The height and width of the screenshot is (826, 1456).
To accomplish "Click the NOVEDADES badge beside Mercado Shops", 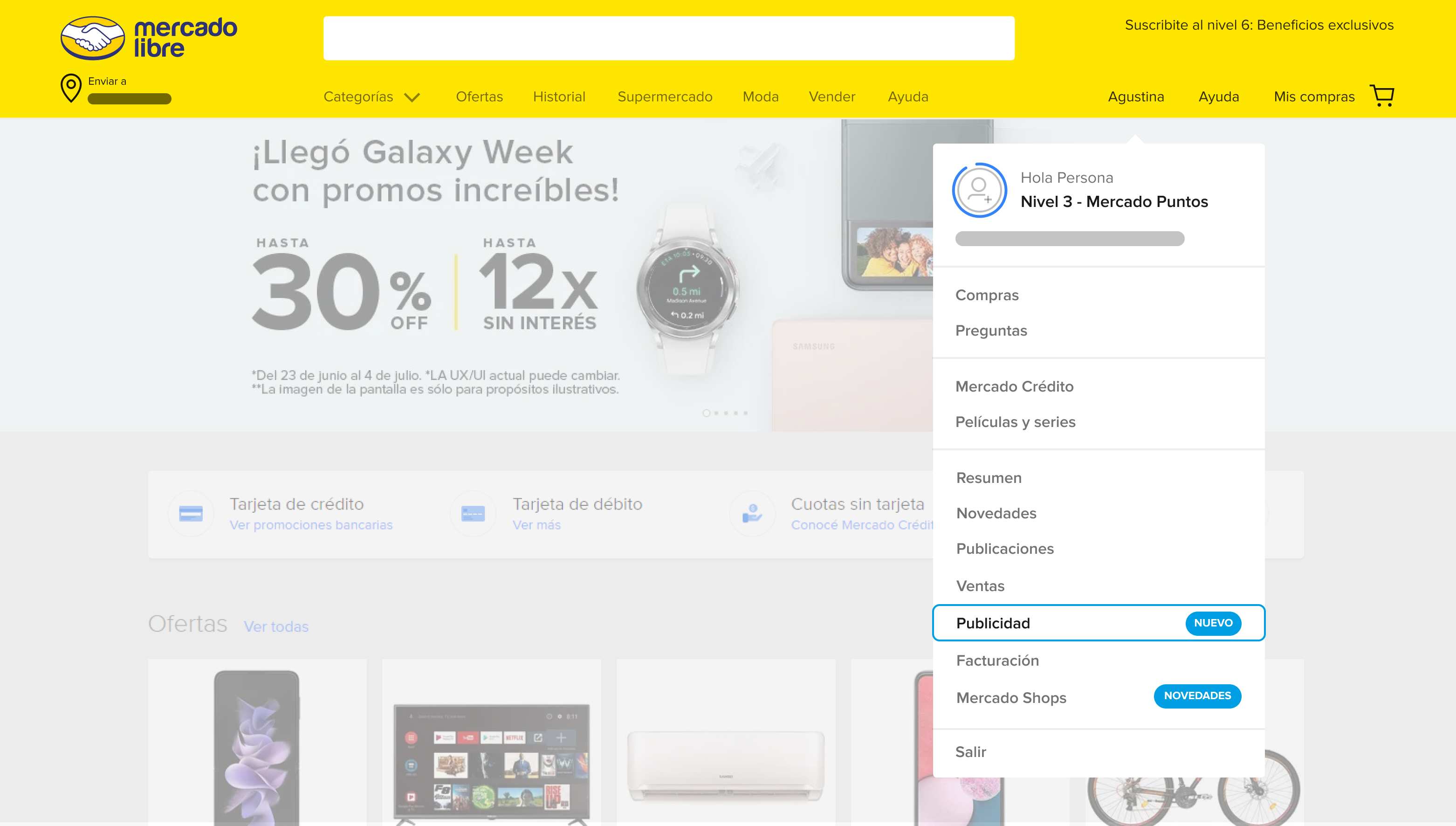I will tap(1197, 696).
